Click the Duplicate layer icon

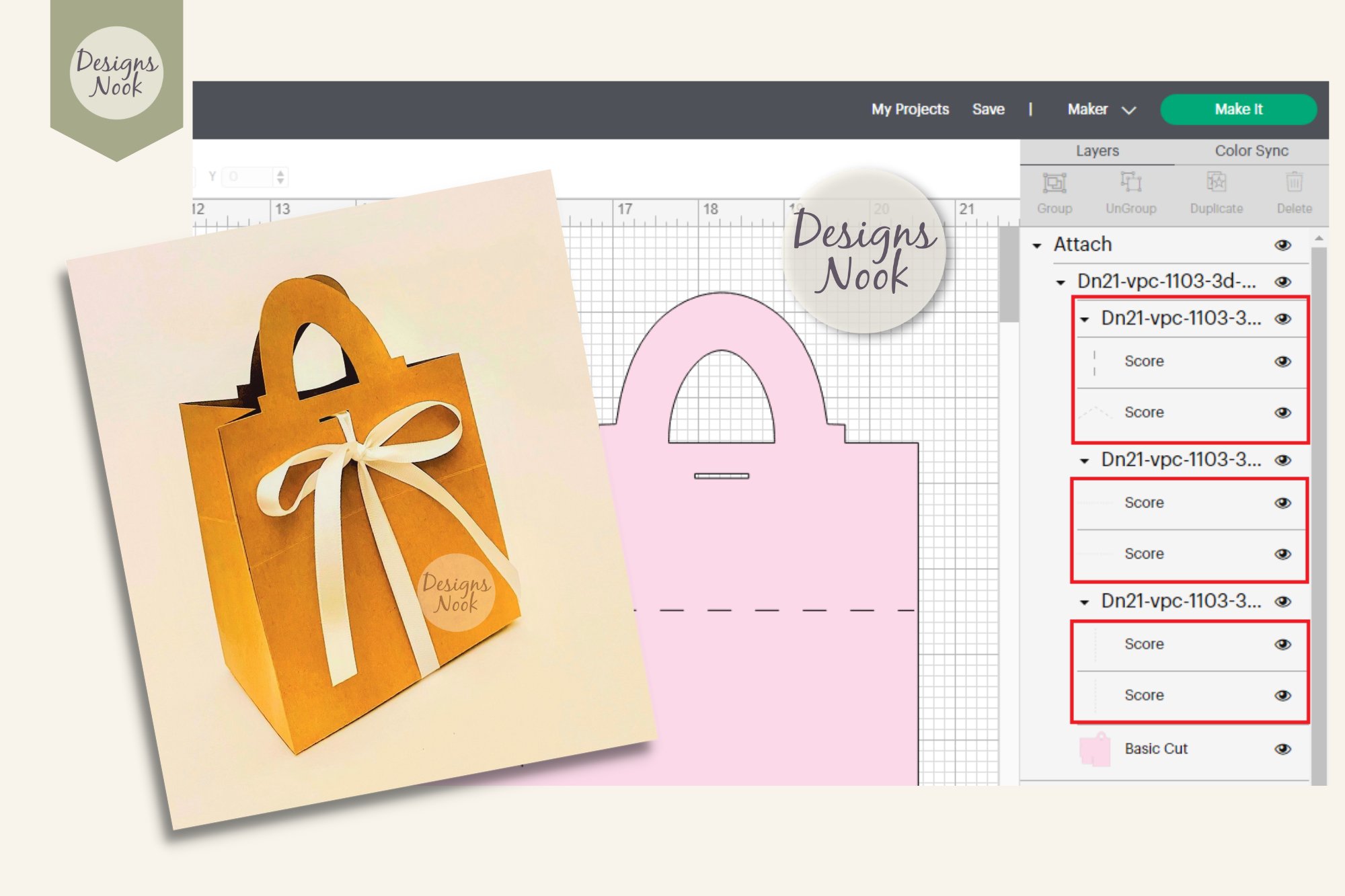click(x=1216, y=183)
